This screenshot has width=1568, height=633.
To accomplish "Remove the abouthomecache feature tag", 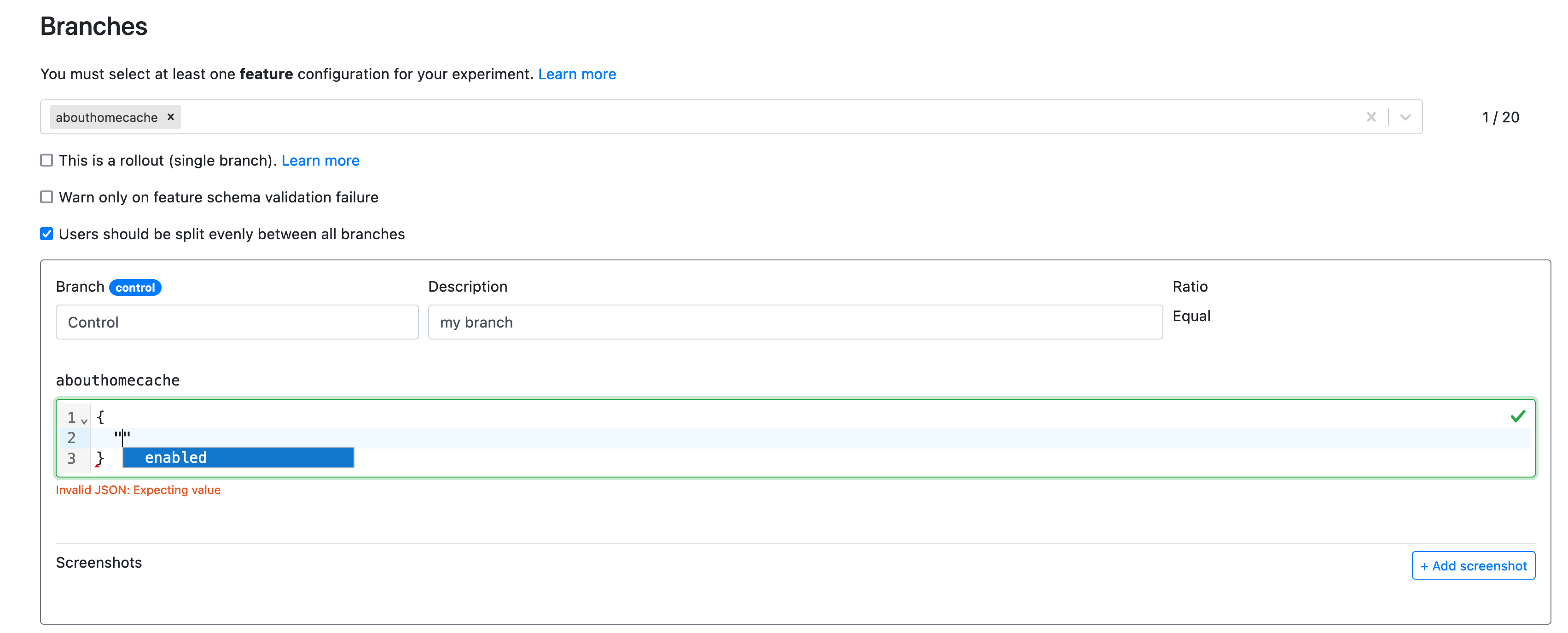I will 170,117.
